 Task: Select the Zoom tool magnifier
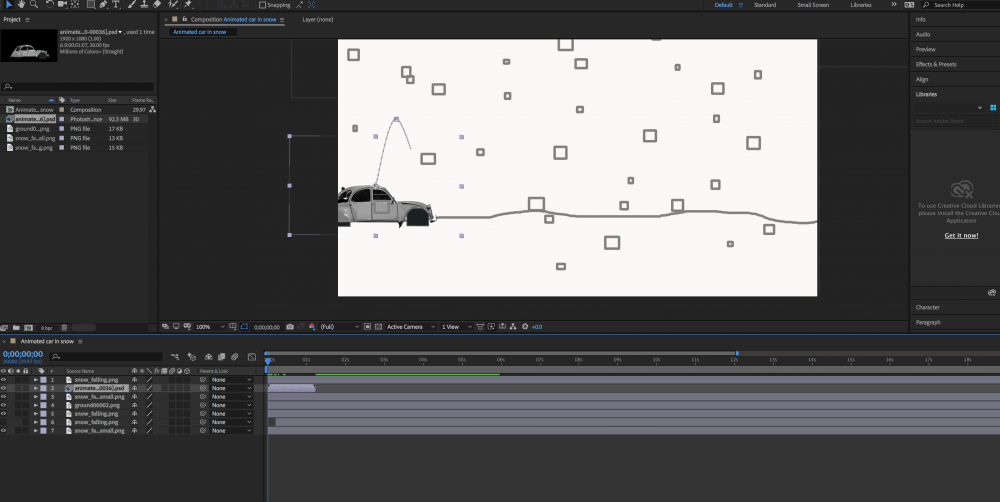point(33,5)
